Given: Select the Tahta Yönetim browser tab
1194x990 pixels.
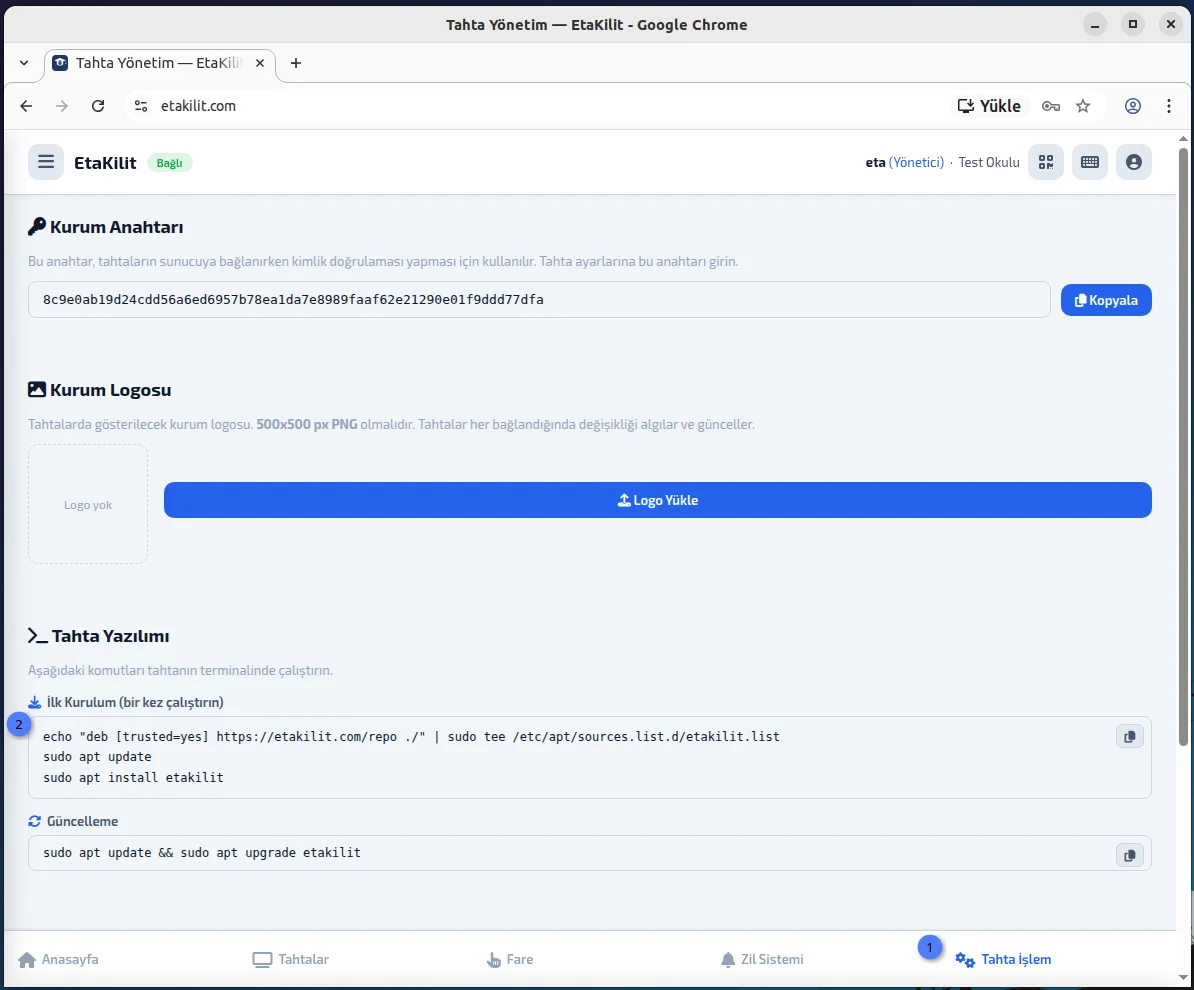Looking at the screenshot, I should 158,63.
